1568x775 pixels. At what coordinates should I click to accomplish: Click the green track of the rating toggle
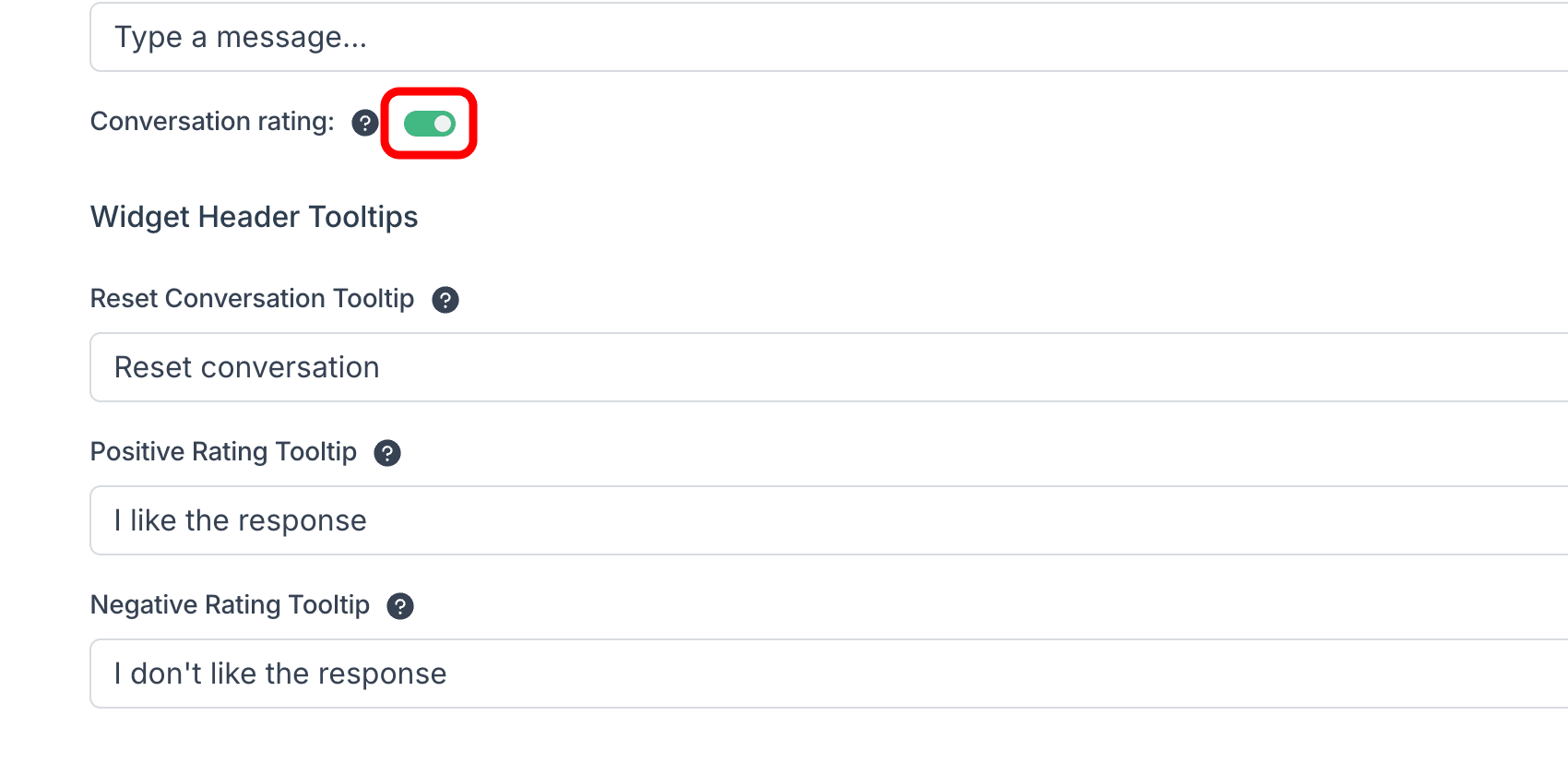pos(418,124)
